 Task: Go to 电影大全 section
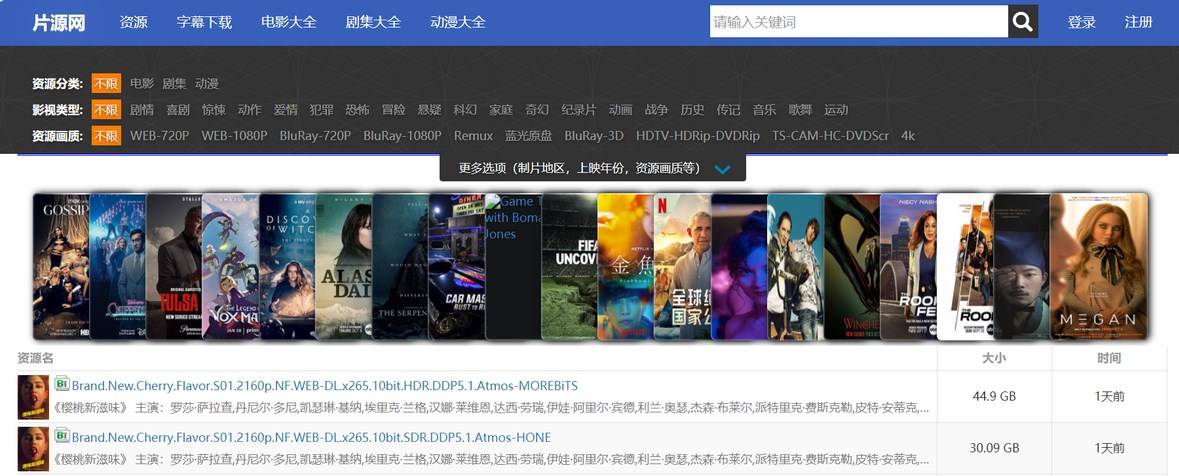[289, 23]
